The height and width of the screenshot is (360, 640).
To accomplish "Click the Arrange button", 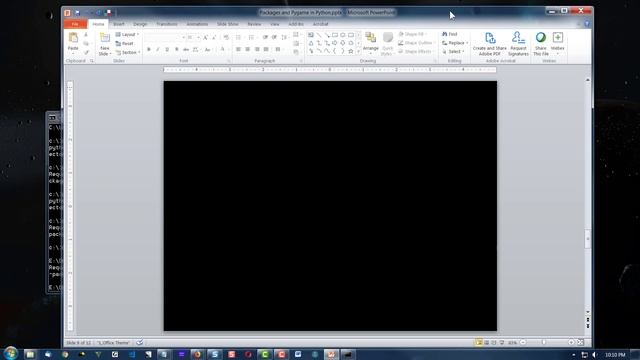I will [x=371, y=42].
